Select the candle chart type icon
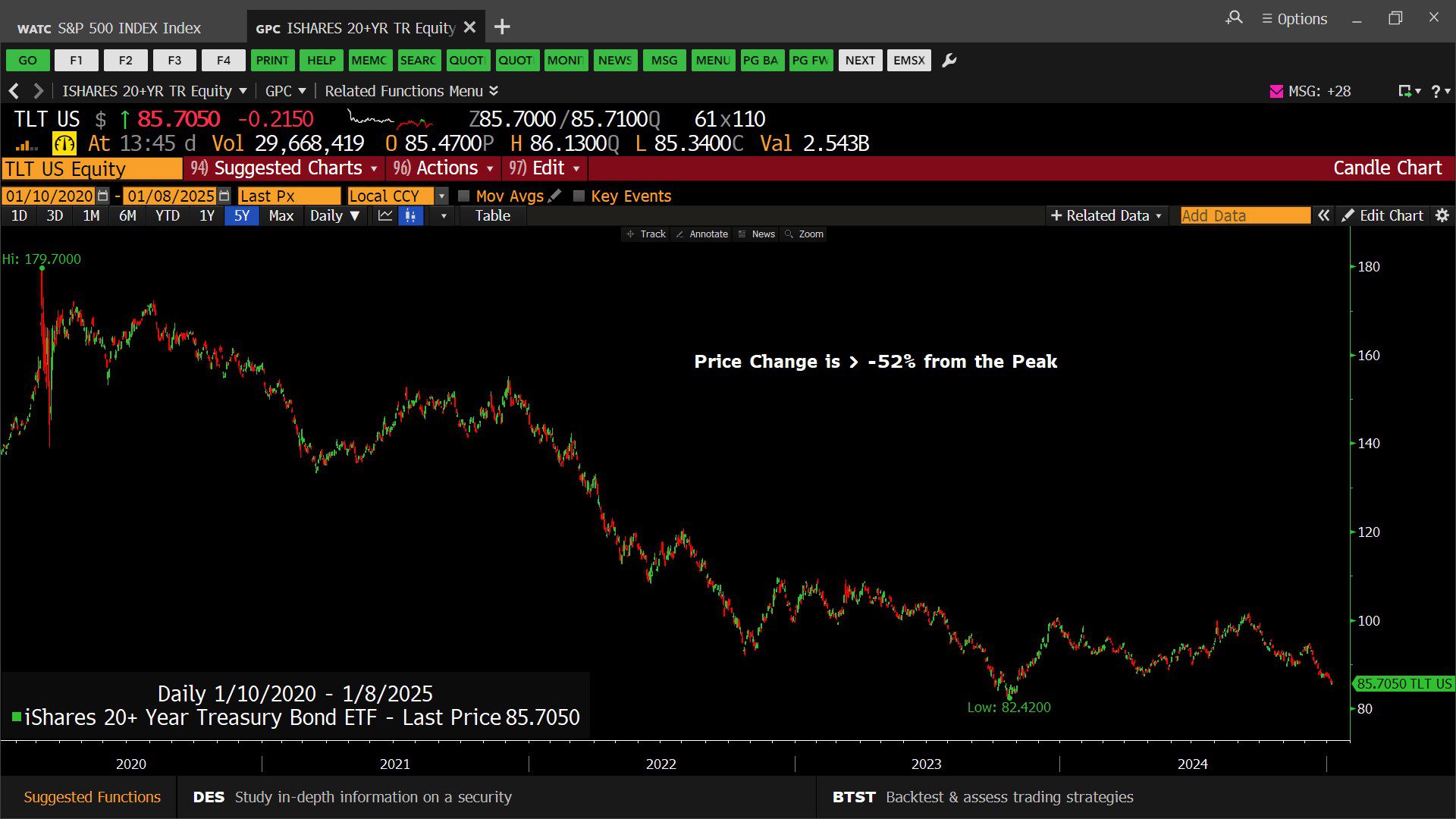This screenshot has width=1456, height=819. click(x=410, y=216)
